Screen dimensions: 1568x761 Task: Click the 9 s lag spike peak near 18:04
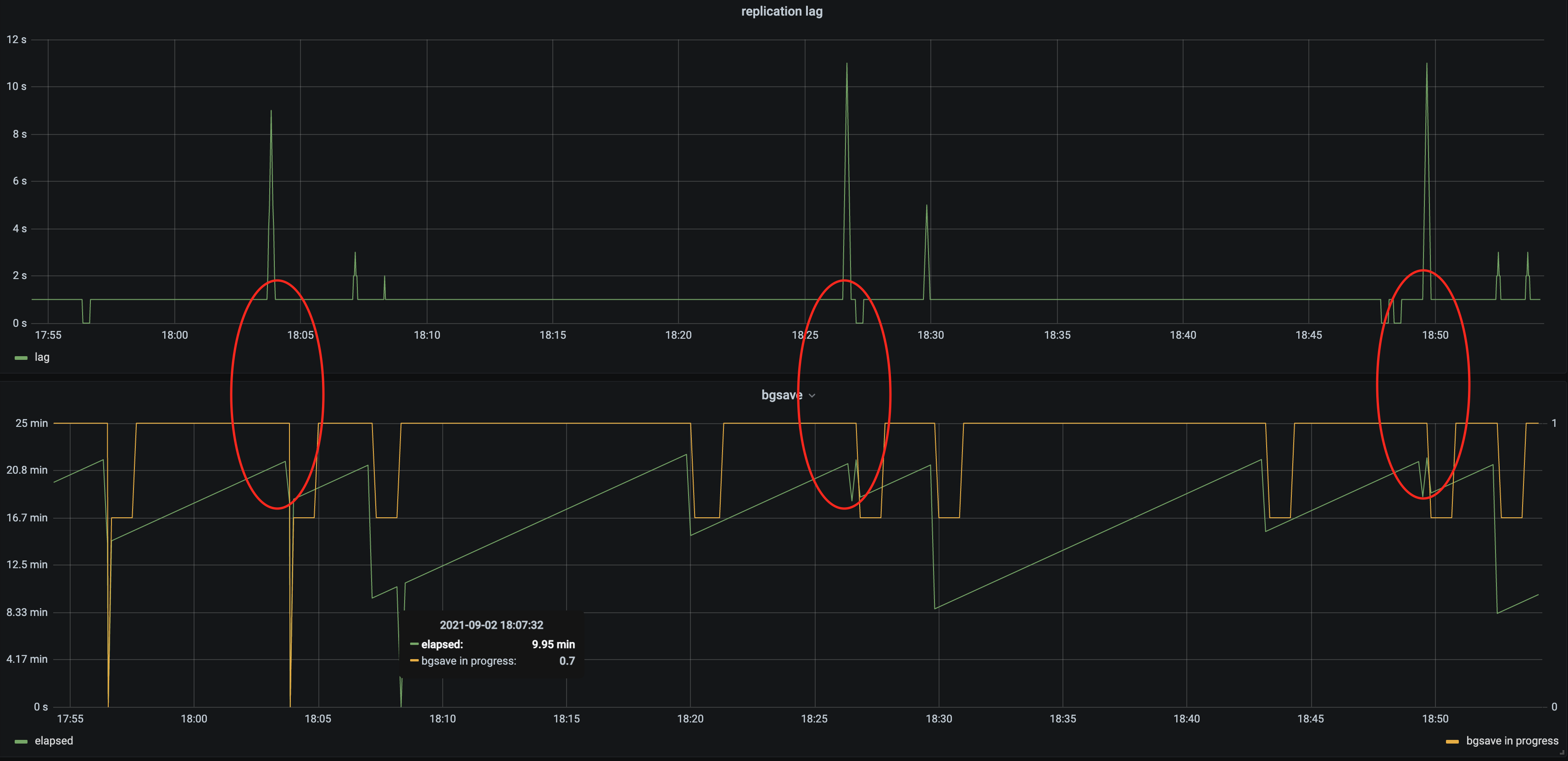pyautogui.click(x=271, y=112)
